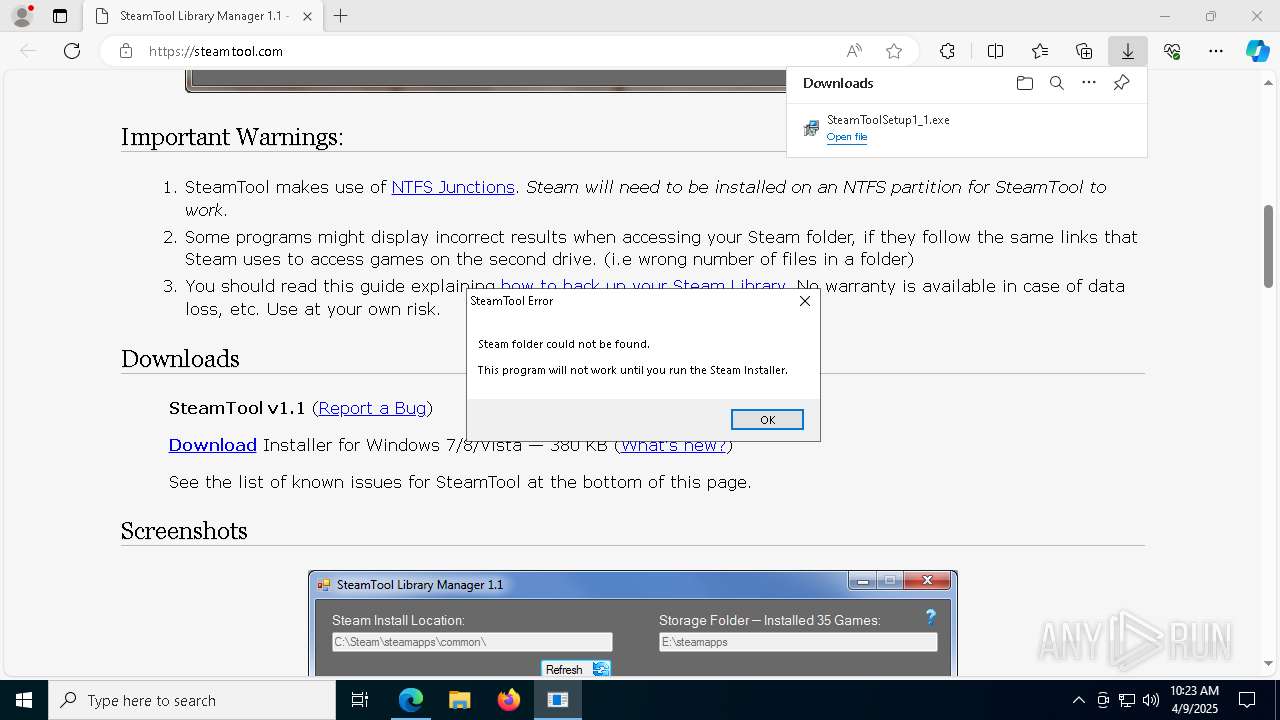Toggle Downloads toolbar button
The height and width of the screenshot is (720, 1280).
[1128, 51]
